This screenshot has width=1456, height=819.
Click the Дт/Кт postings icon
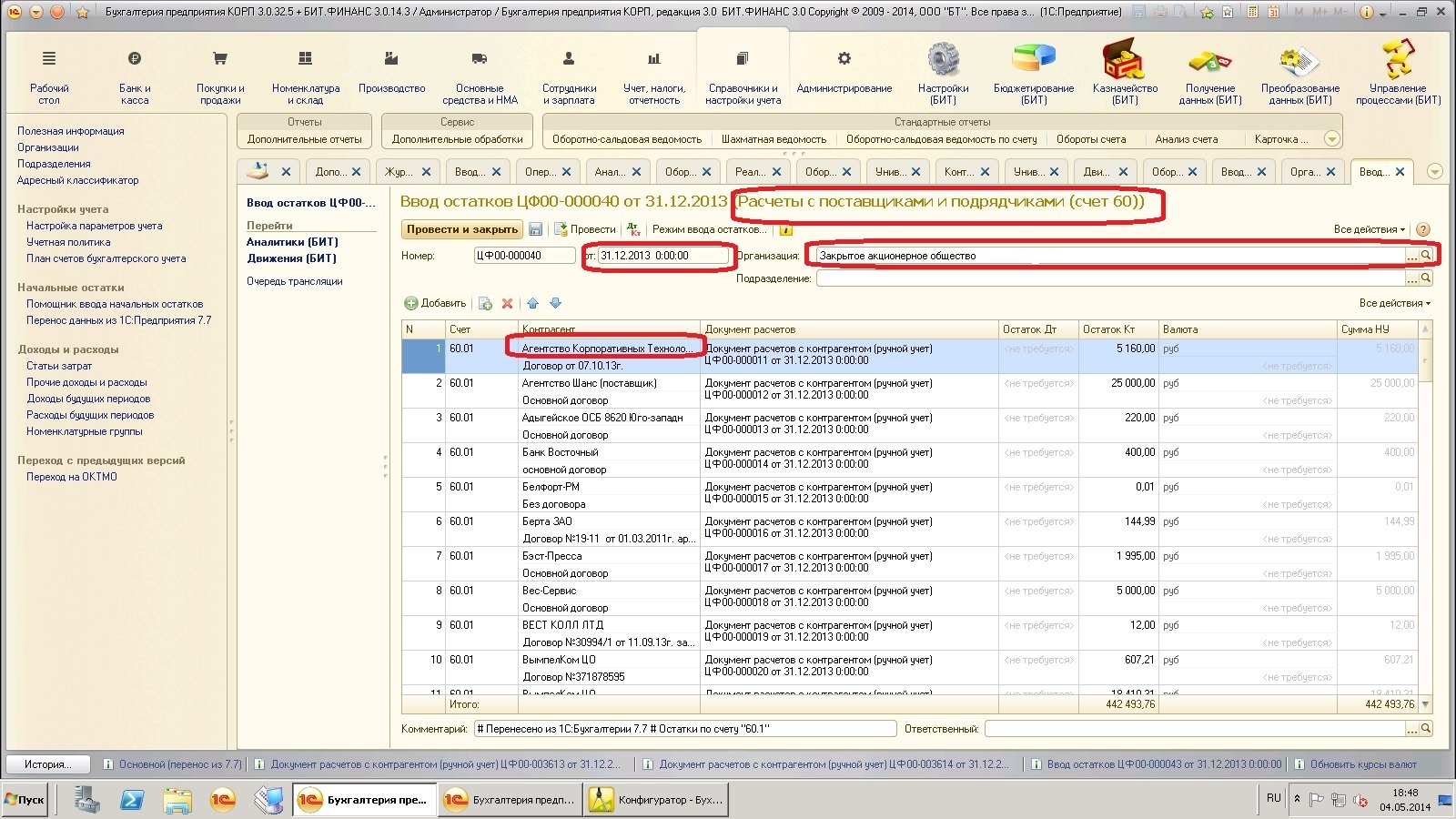click(634, 229)
